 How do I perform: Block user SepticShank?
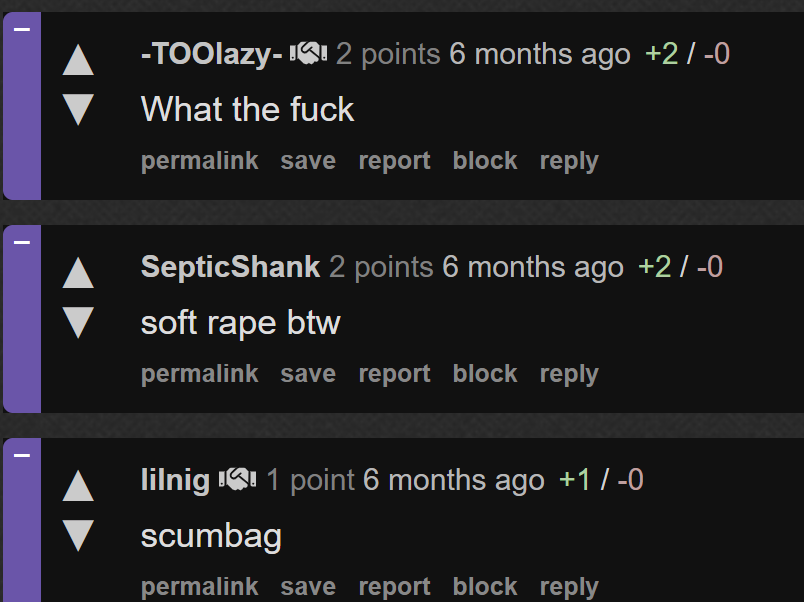click(485, 373)
